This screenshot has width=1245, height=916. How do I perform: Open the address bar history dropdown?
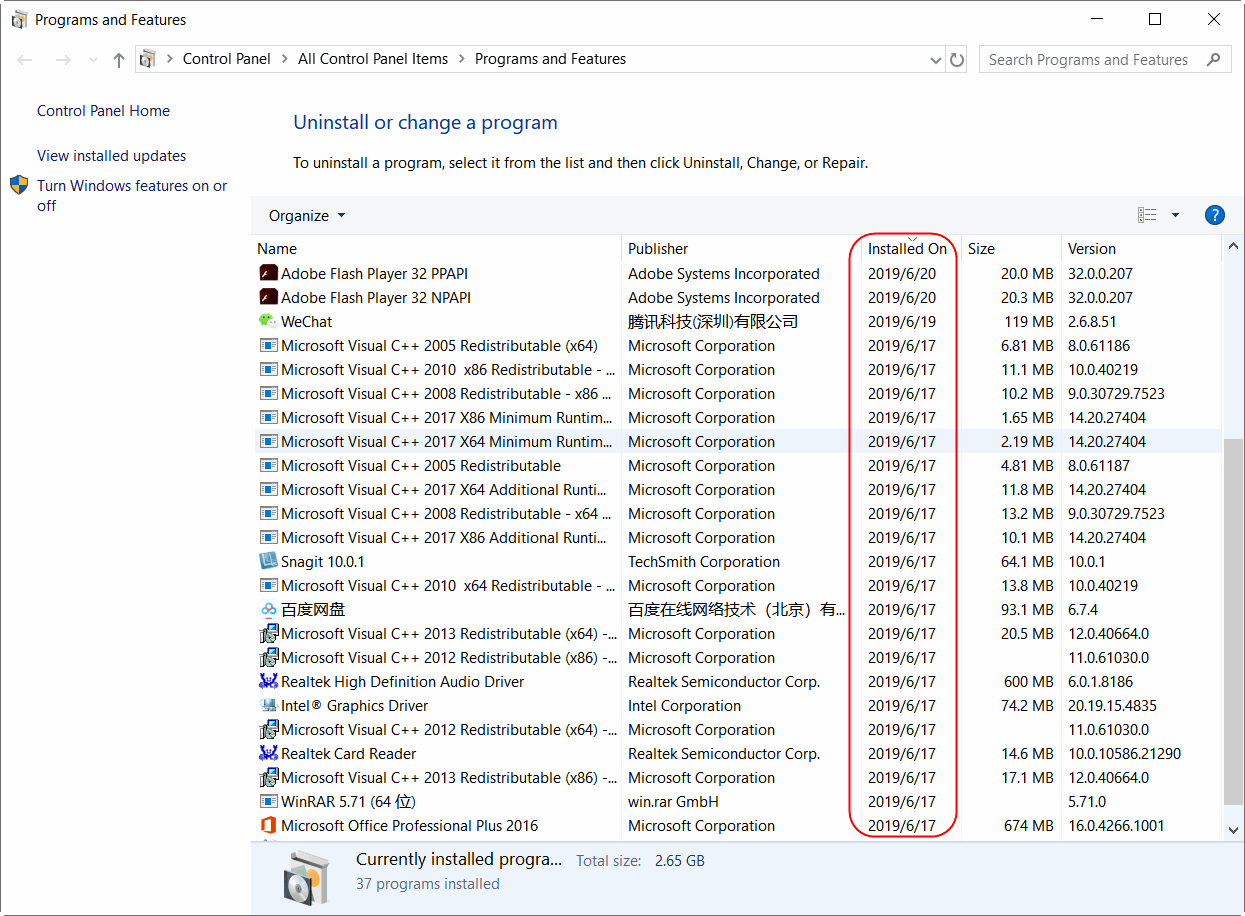tap(937, 59)
